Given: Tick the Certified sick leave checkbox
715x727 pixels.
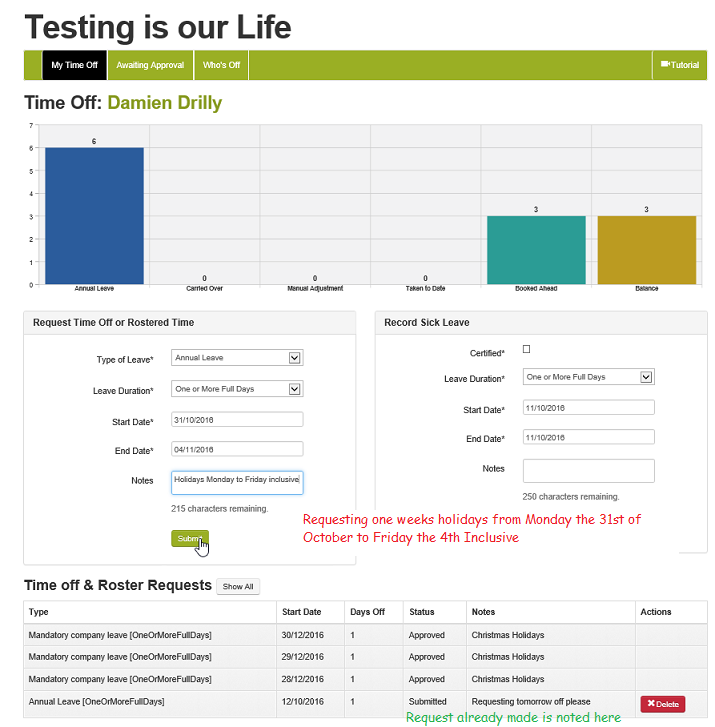Looking at the screenshot, I should [x=527, y=349].
